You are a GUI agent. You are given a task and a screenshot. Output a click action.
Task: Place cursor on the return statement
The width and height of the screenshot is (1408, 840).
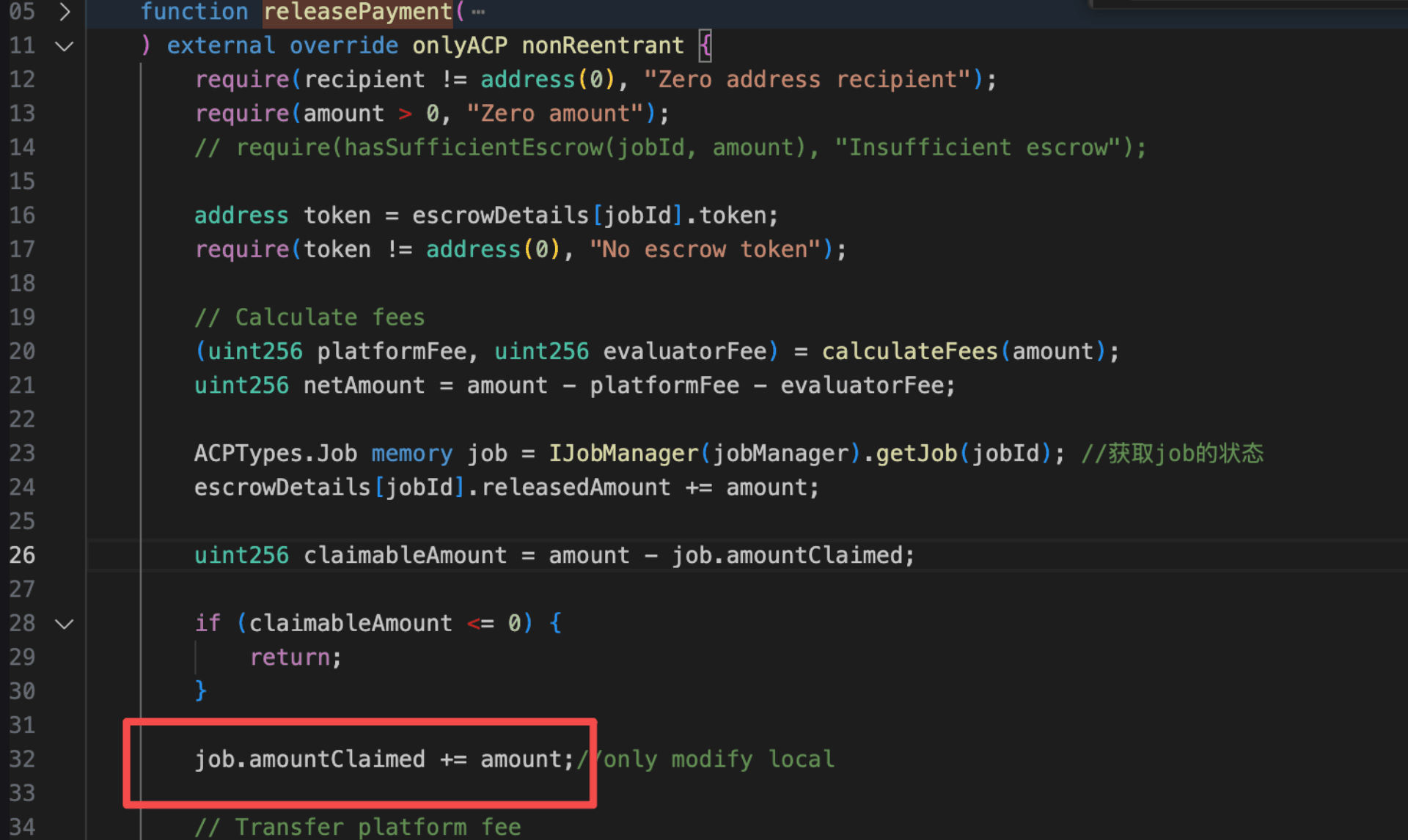tap(290, 657)
